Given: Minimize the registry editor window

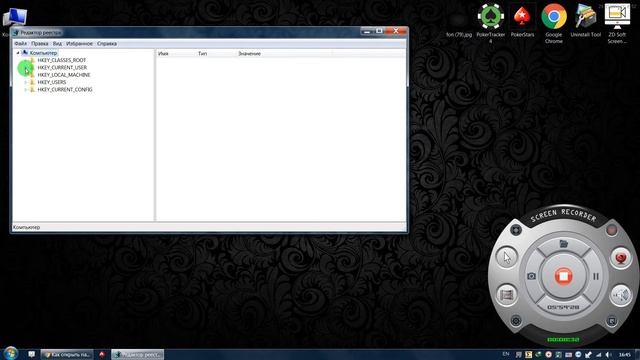Looking at the screenshot, I should pos(367,31).
